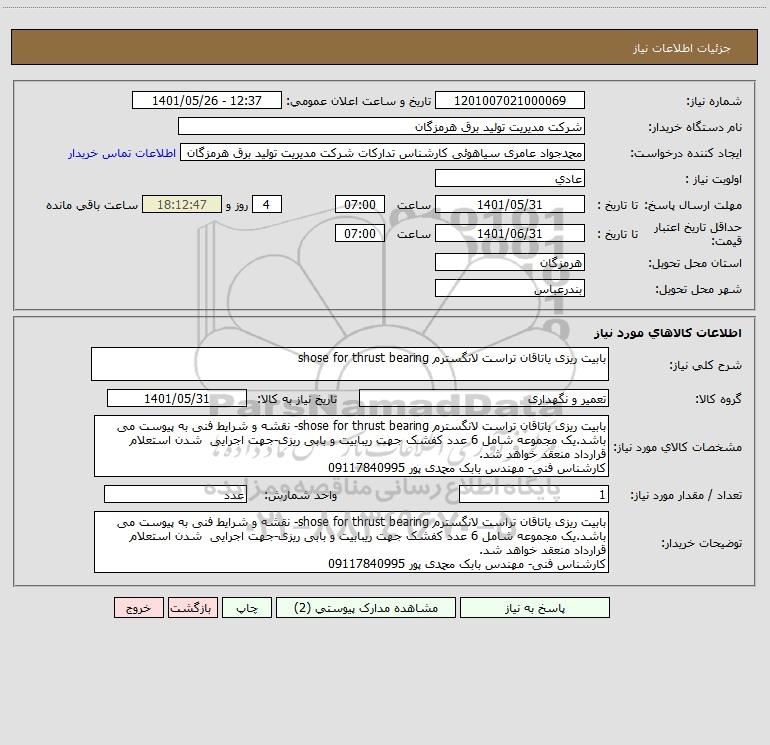Click response deadline date 1401/05/31 field
This screenshot has height=745, width=770.
pos(510,204)
